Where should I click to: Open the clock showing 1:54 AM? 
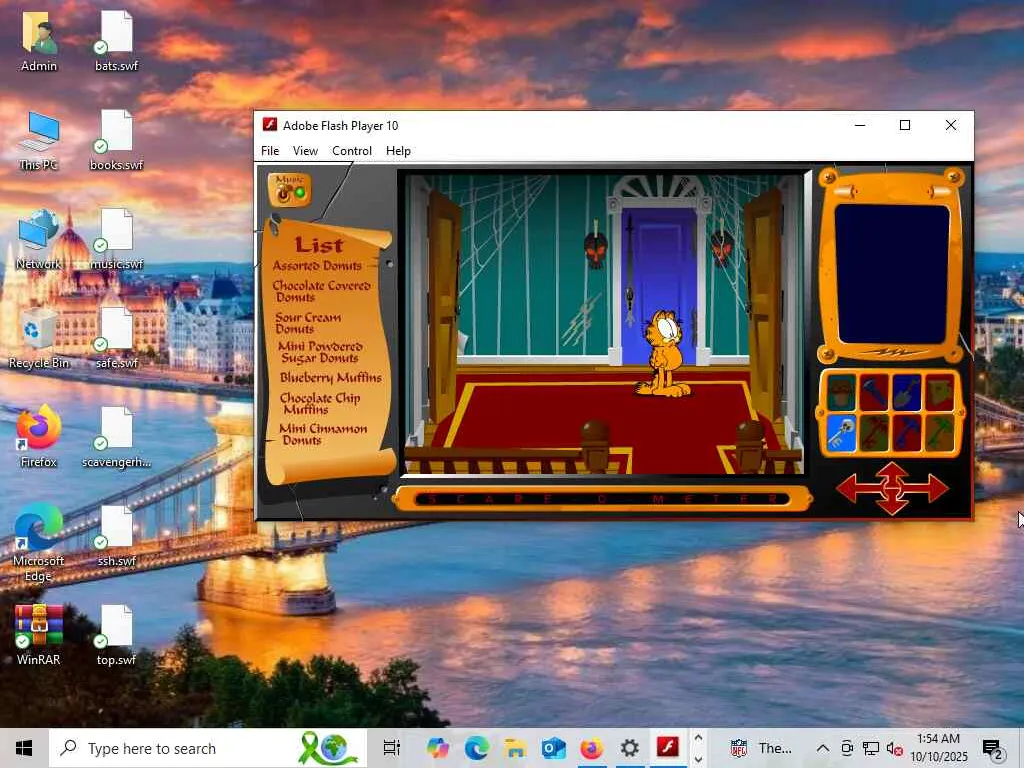[x=938, y=748]
